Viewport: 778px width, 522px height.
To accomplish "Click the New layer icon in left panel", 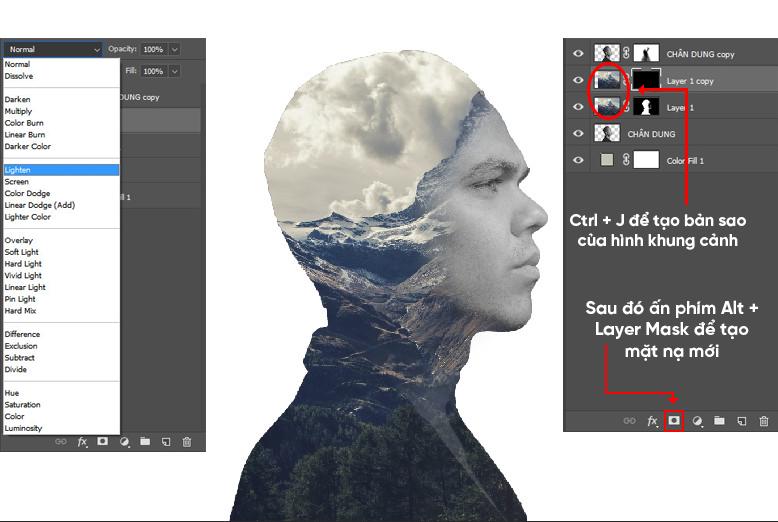I will 166,442.
